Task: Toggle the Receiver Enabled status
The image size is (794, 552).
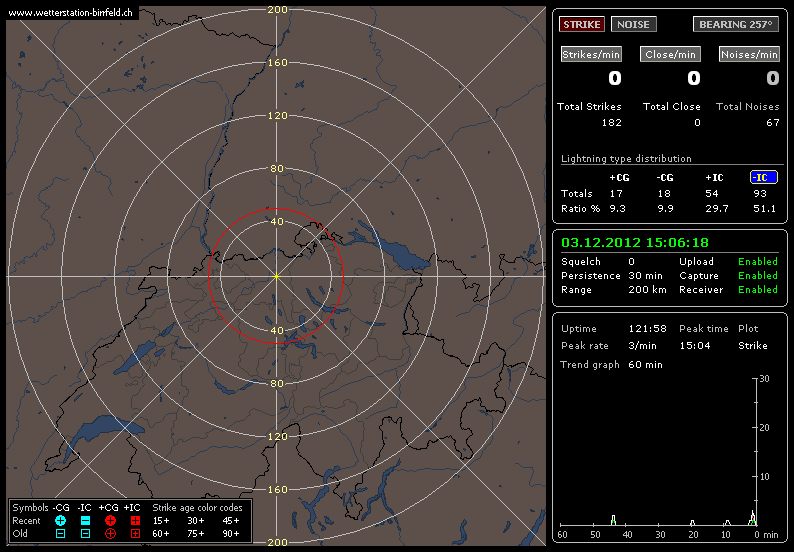Action: pyautogui.click(x=757, y=290)
